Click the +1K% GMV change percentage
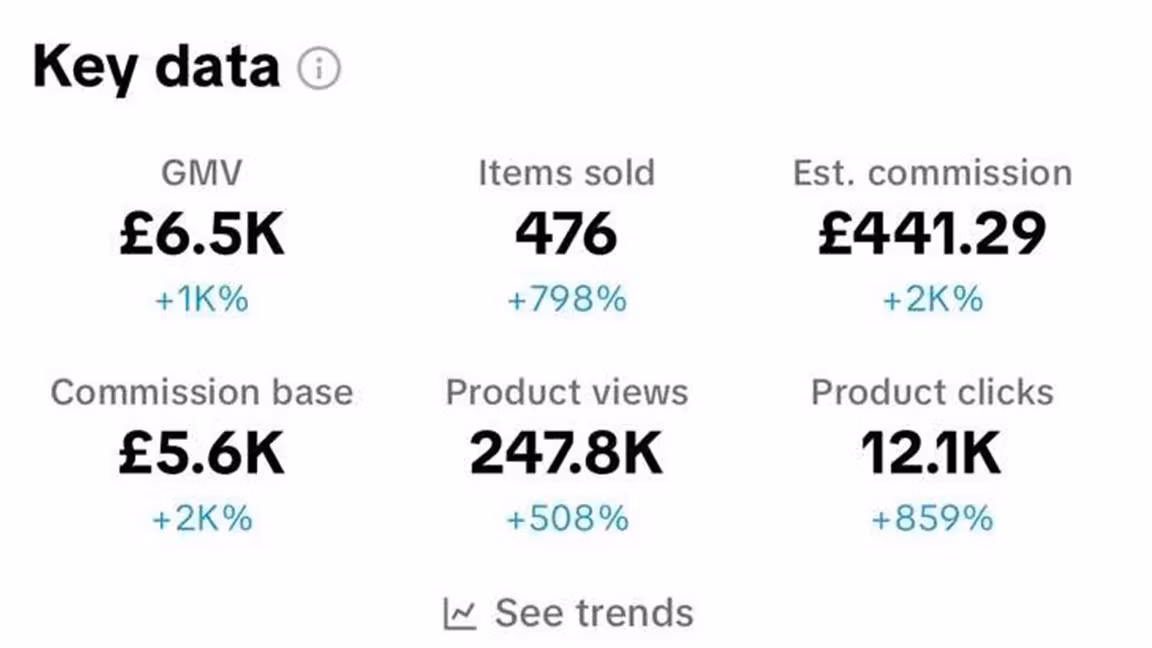Image resolution: width=1152 pixels, height=648 pixels. [x=202, y=300]
